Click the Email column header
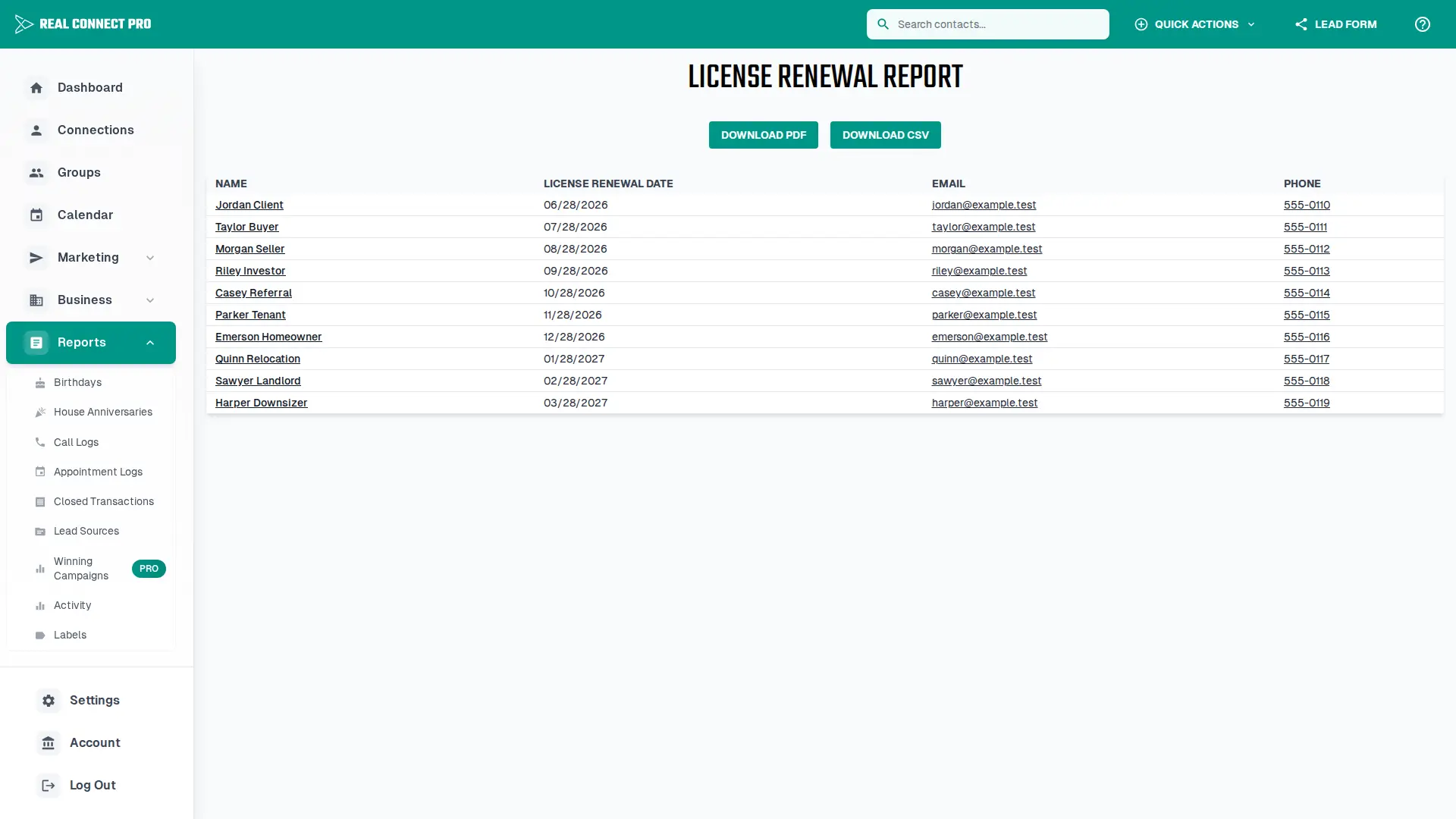Image resolution: width=1456 pixels, height=819 pixels. click(x=948, y=184)
